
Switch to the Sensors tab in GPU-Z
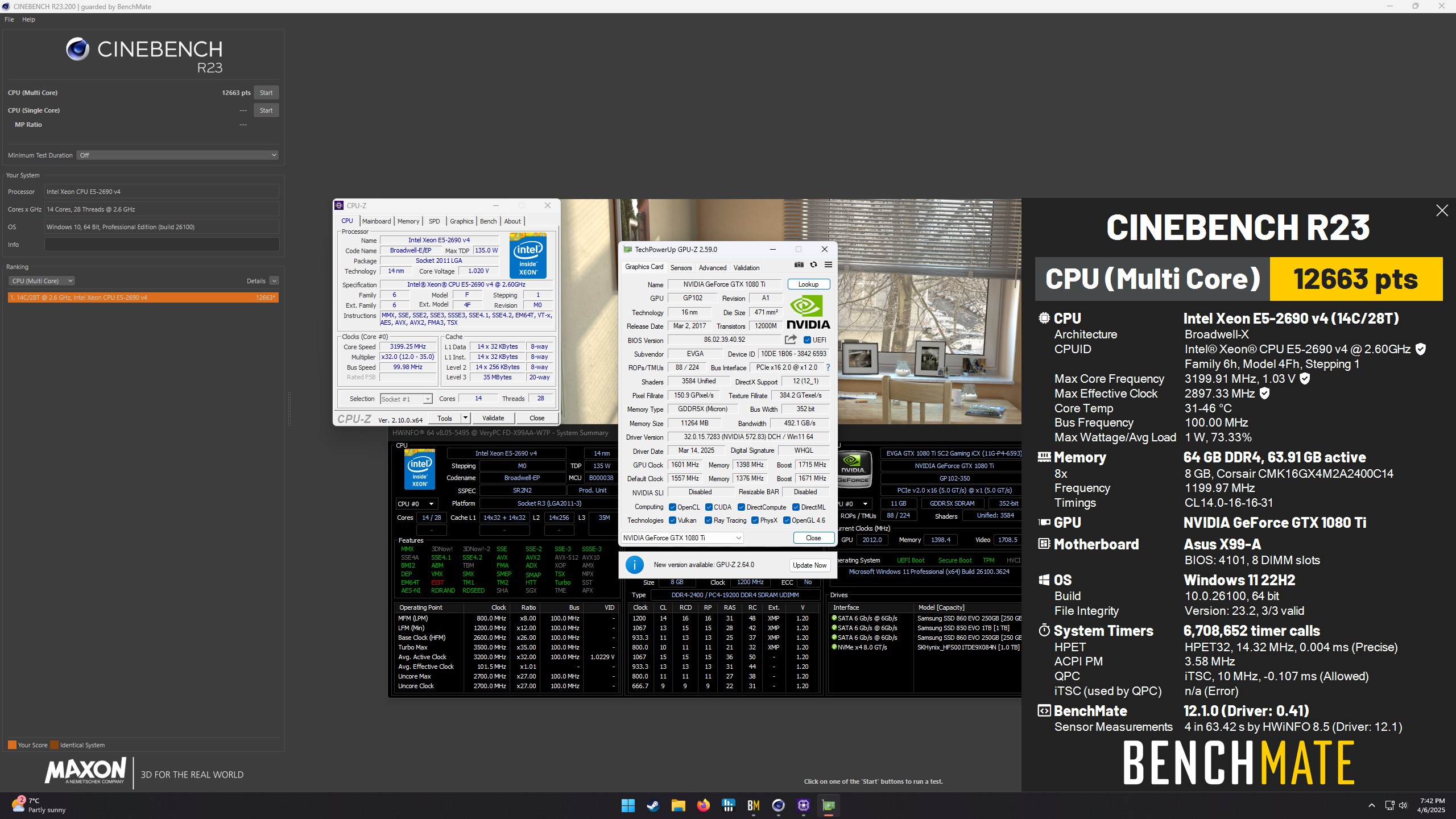click(x=681, y=268)
